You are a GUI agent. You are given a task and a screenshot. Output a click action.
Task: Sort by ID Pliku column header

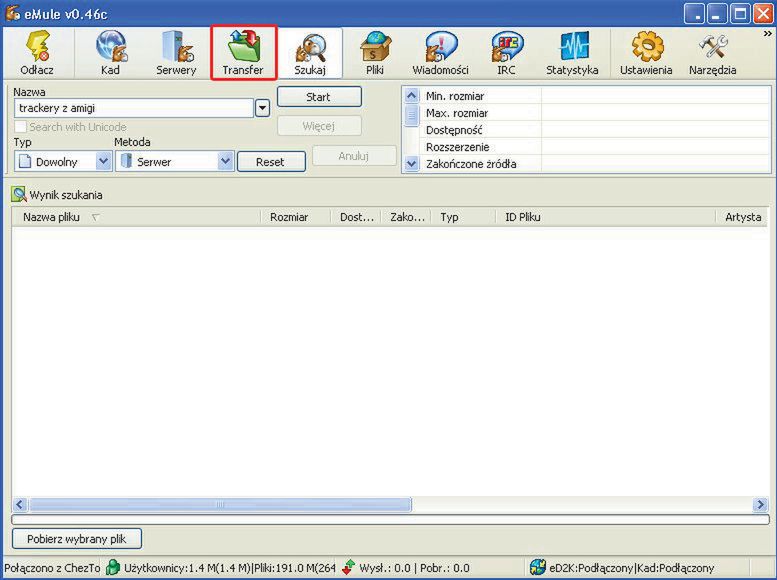606,217
